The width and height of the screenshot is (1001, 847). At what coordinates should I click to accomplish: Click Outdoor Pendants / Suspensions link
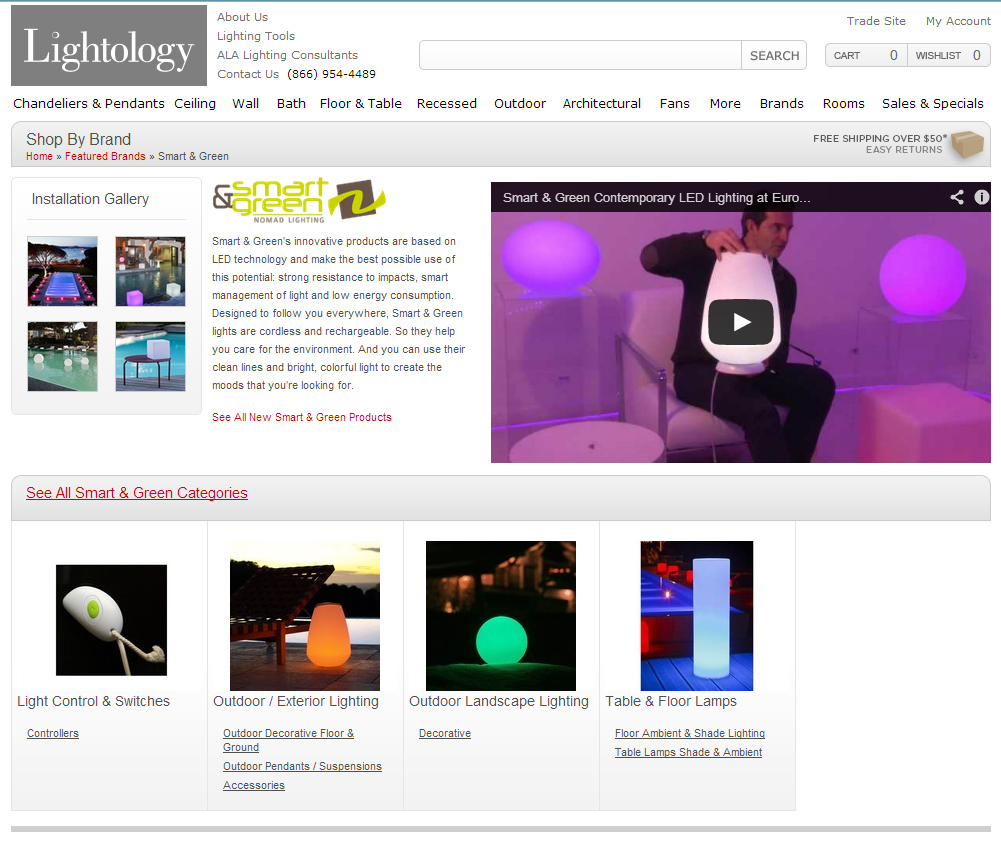point(302,767)
